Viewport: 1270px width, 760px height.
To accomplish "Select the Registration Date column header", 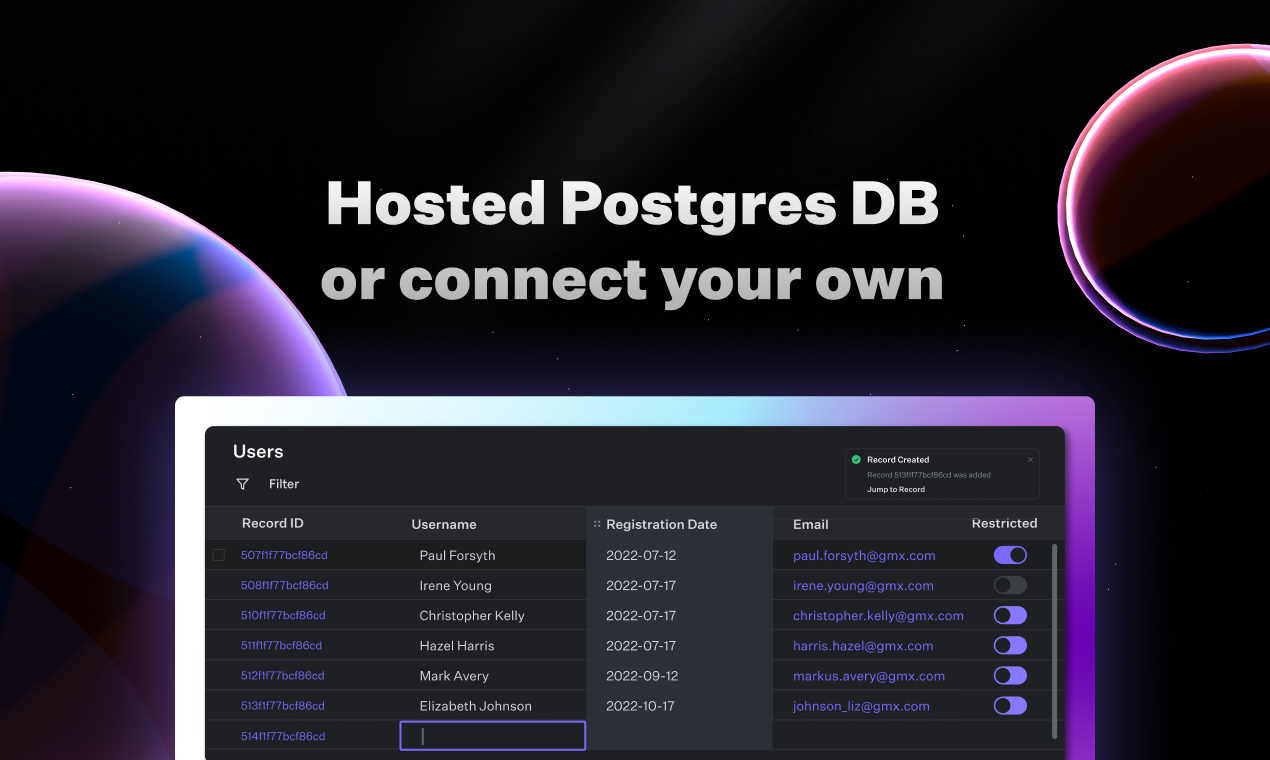I will pos(661,524).
